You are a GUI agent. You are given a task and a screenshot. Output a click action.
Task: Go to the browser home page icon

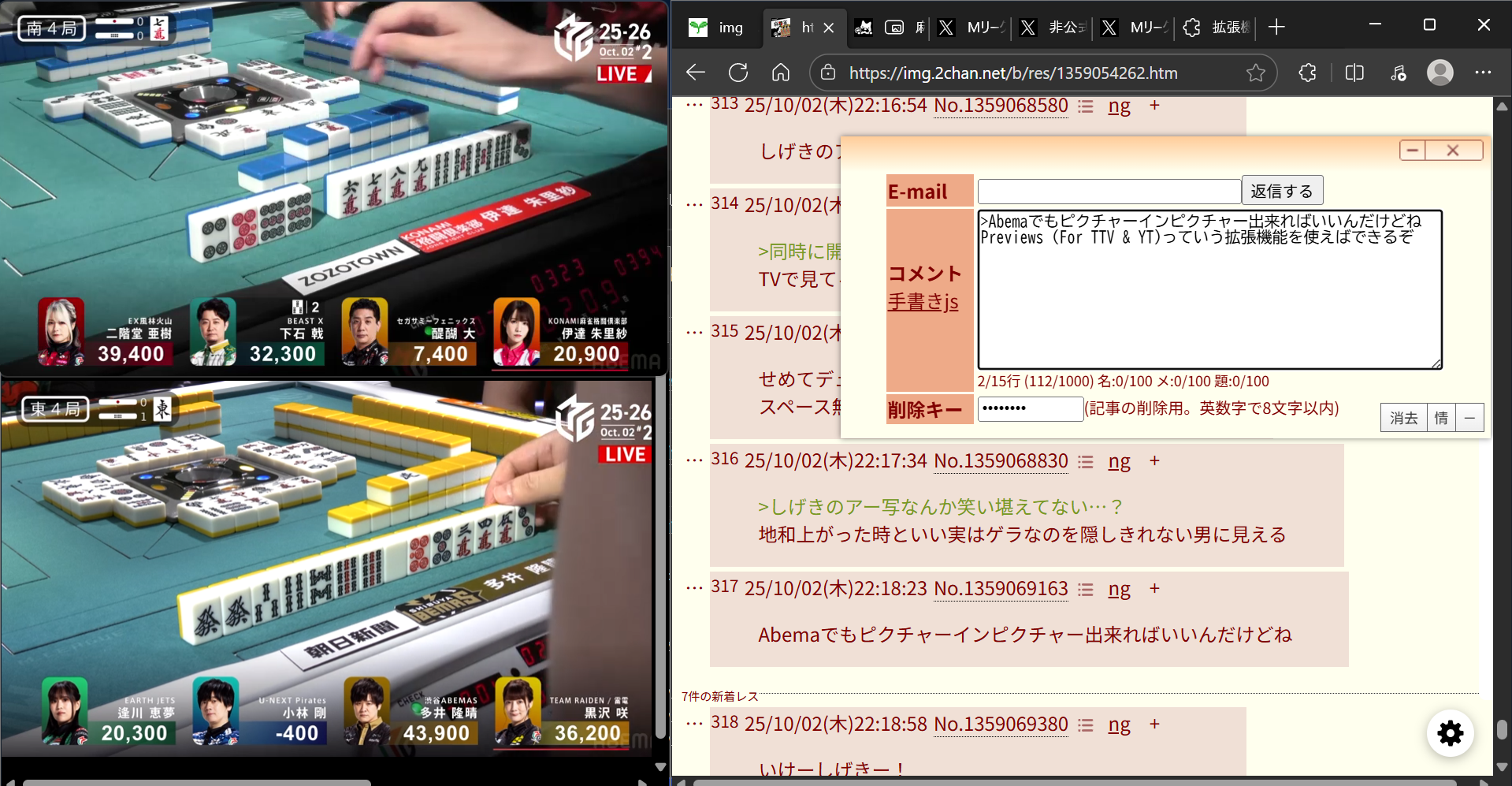coord(780,73)
